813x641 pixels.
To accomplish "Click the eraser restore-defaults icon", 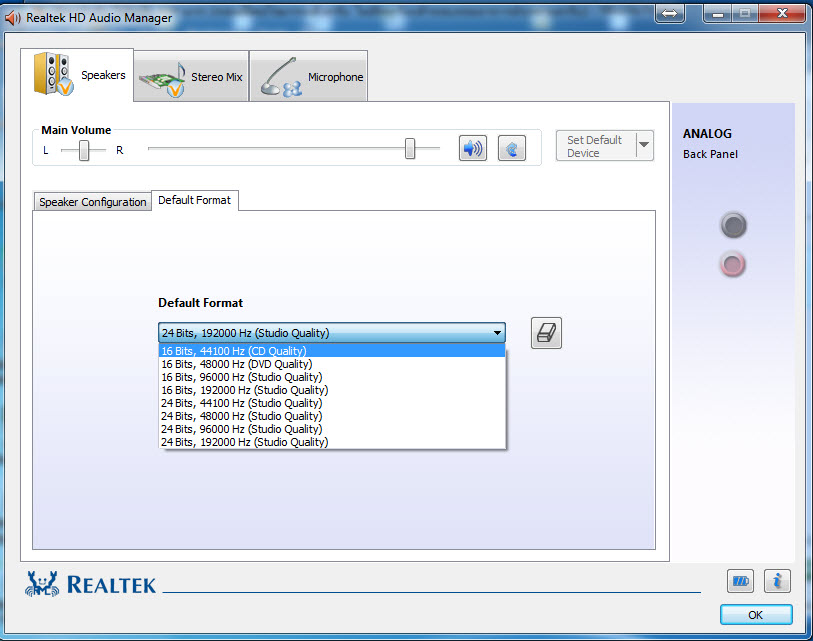I will coord(546,333).
